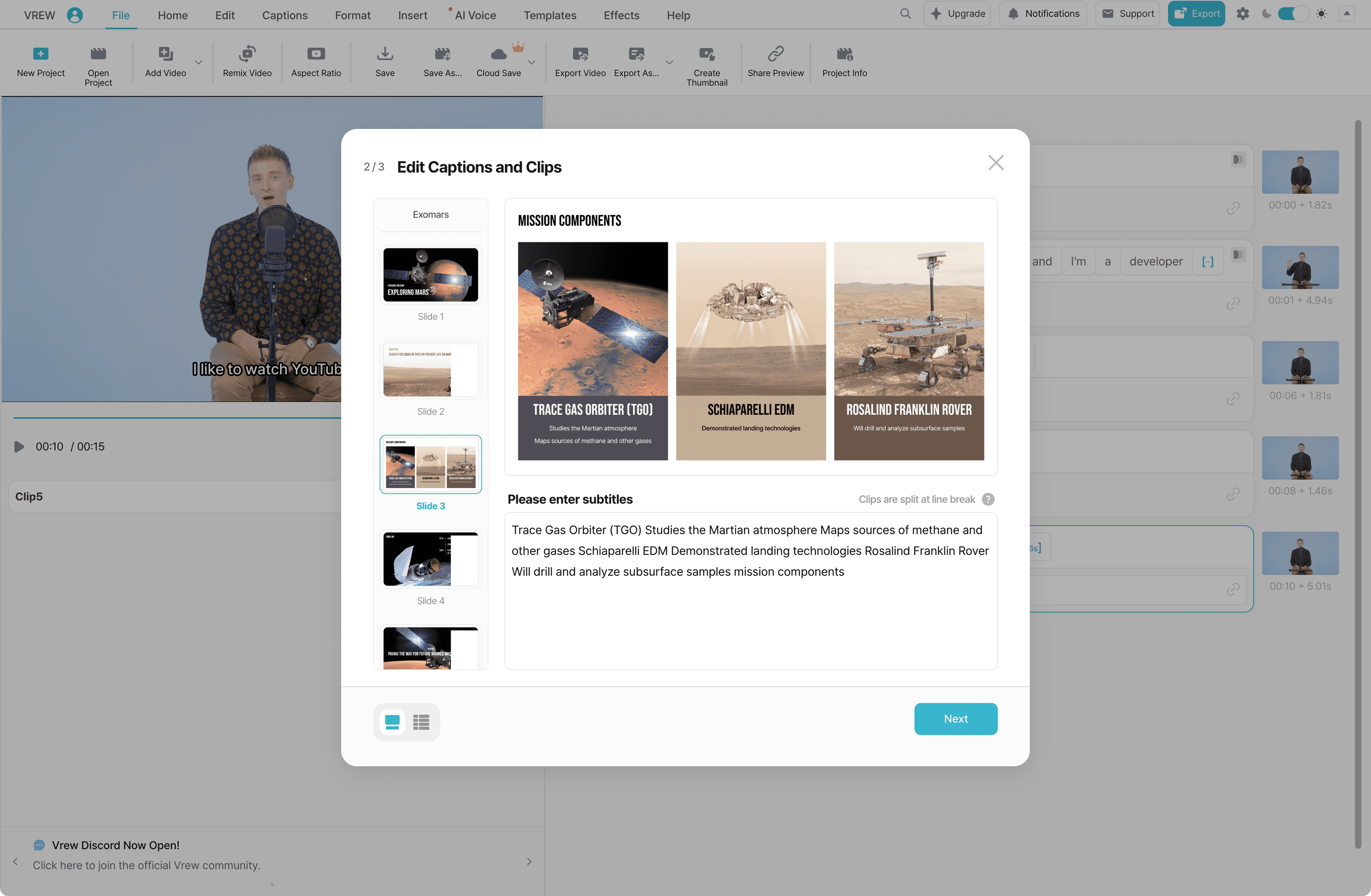Select the Slide 4 thumbnail
The width and height of the screenshot is (1371, 896).
pyautogui.click(x=430, y=559)
